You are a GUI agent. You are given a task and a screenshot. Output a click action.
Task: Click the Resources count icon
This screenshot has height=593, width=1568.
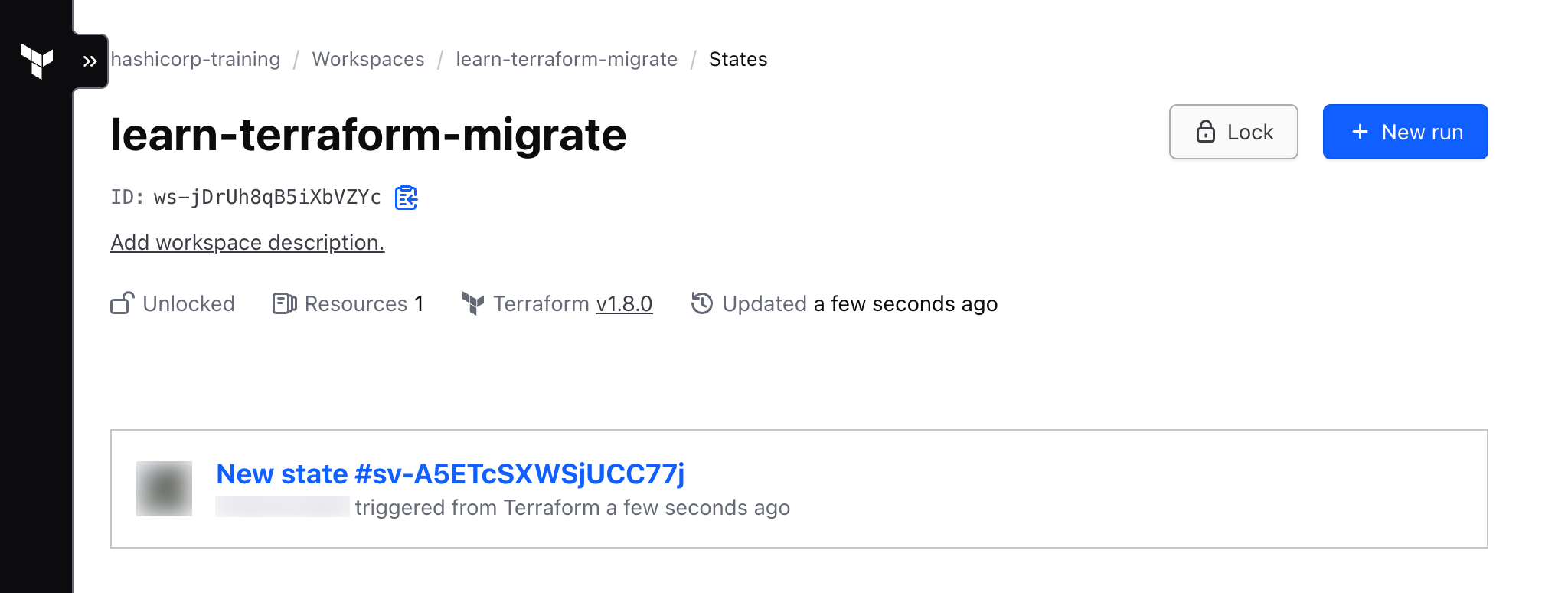tap(284, 303)
